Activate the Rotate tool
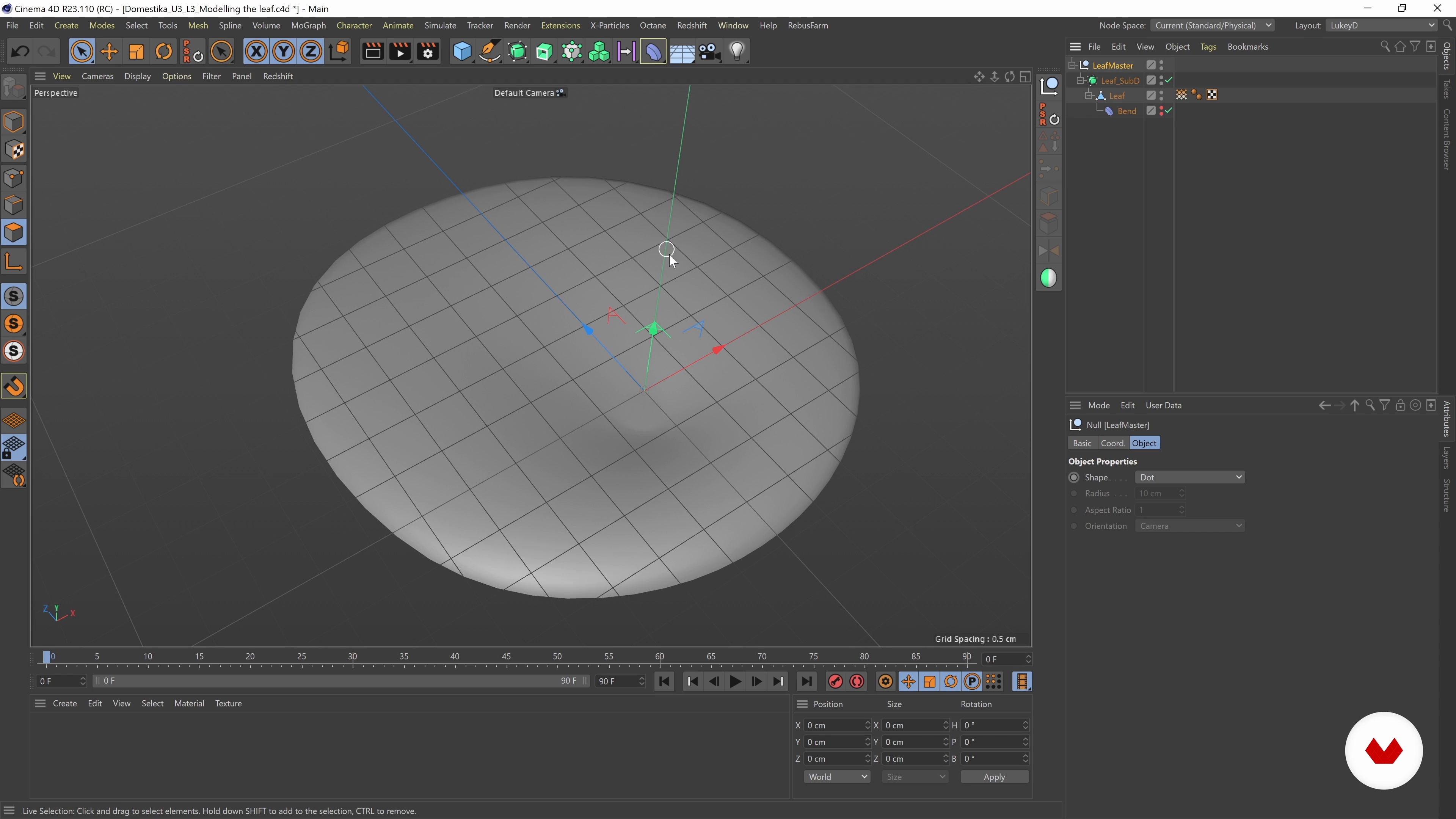 [164, 52]
